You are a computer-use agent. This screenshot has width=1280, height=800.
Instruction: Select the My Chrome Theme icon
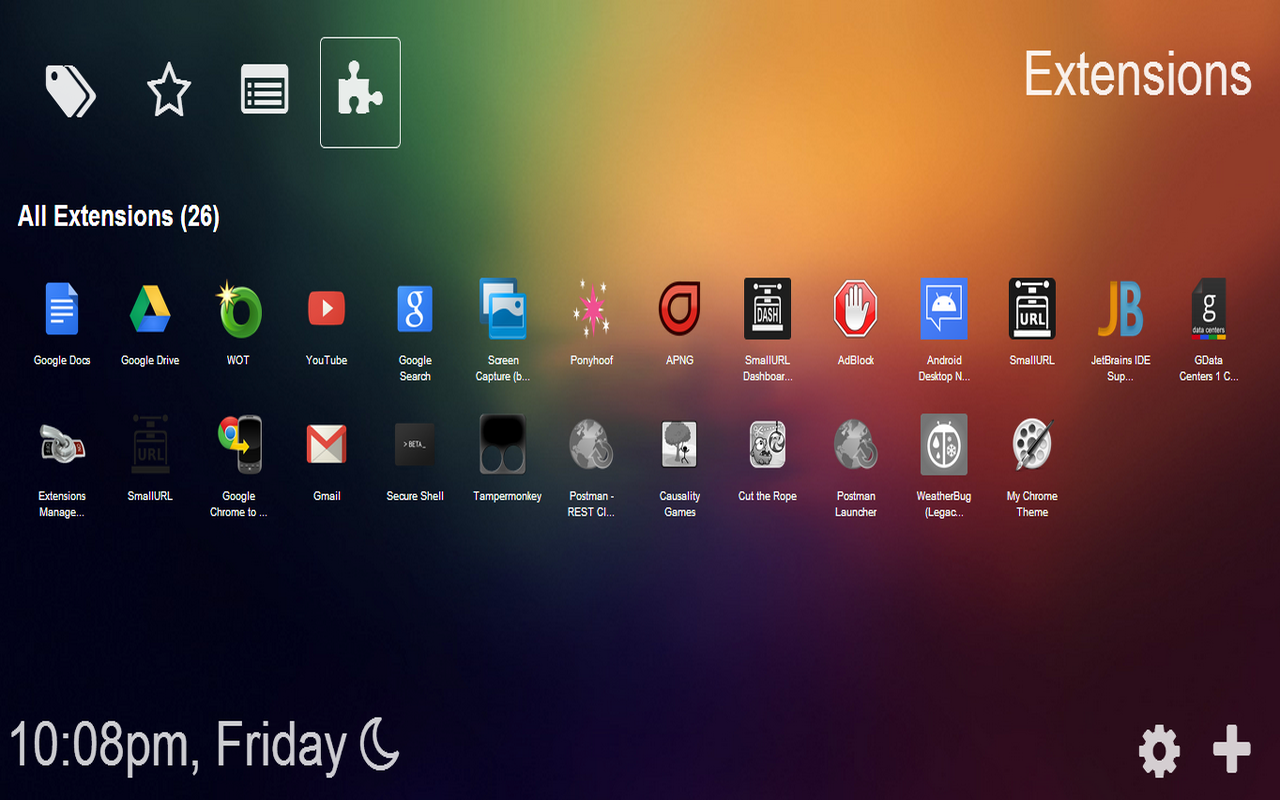[1032, 444]
